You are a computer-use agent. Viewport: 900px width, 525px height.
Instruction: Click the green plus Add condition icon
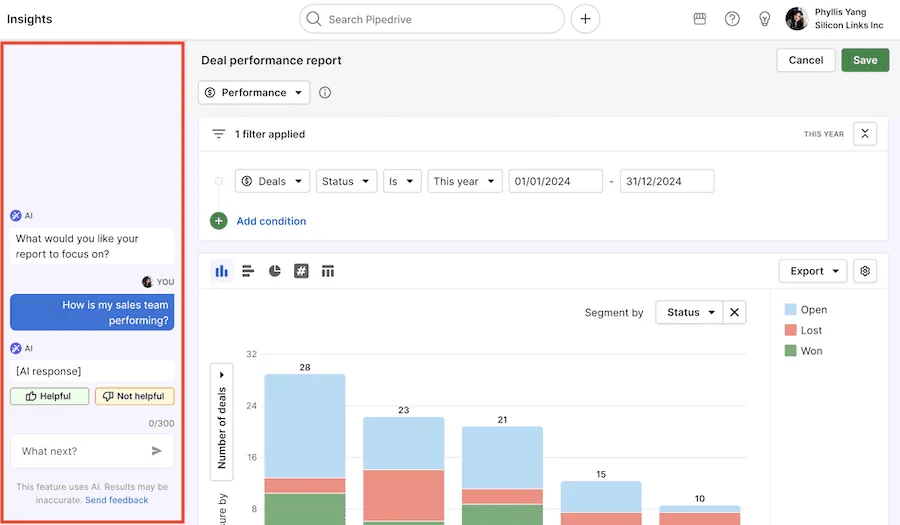[x=219, y=221]
